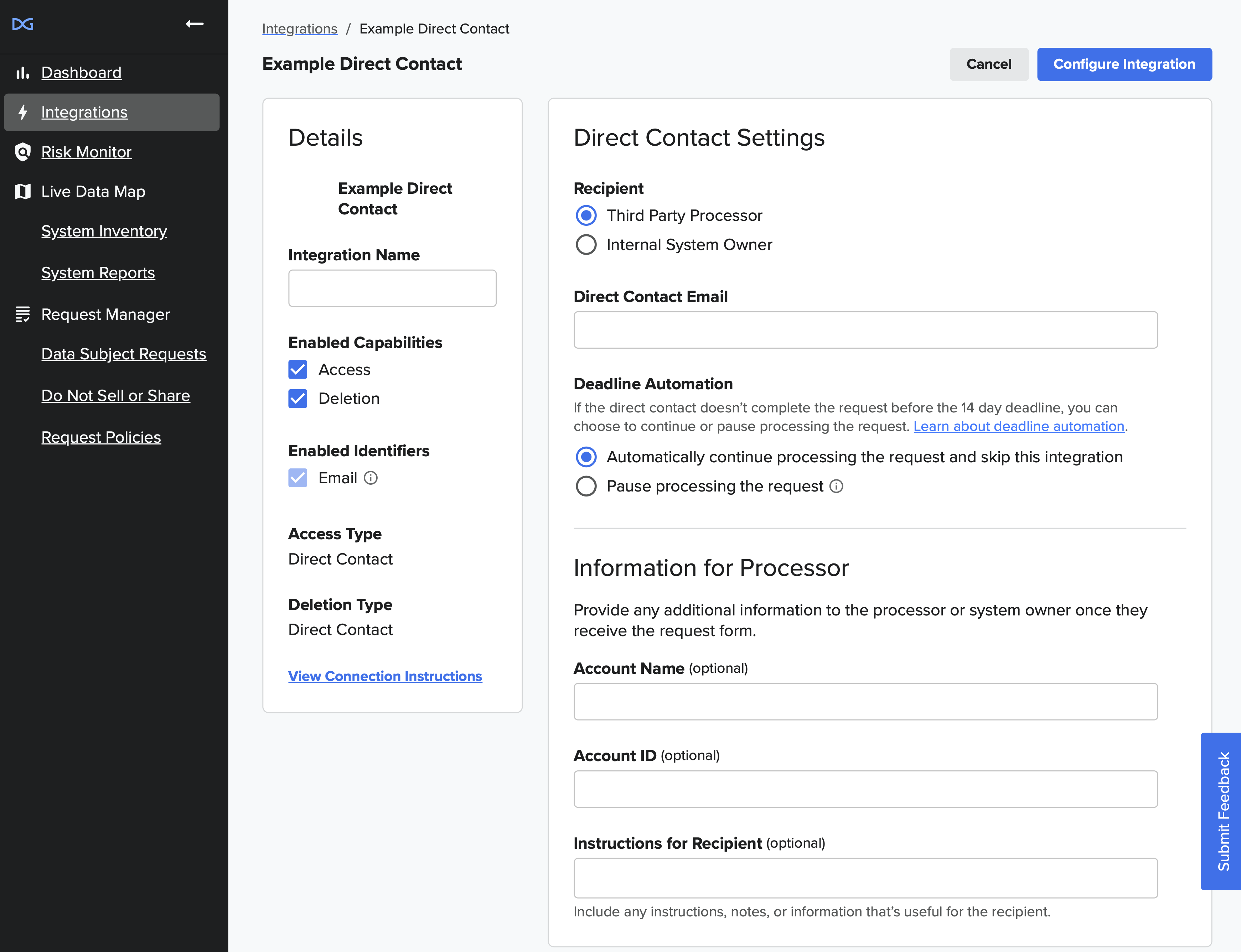Click 'Direct Contact' under Deletion Type
The image size is (1241, 952).
tap(340, 630)
